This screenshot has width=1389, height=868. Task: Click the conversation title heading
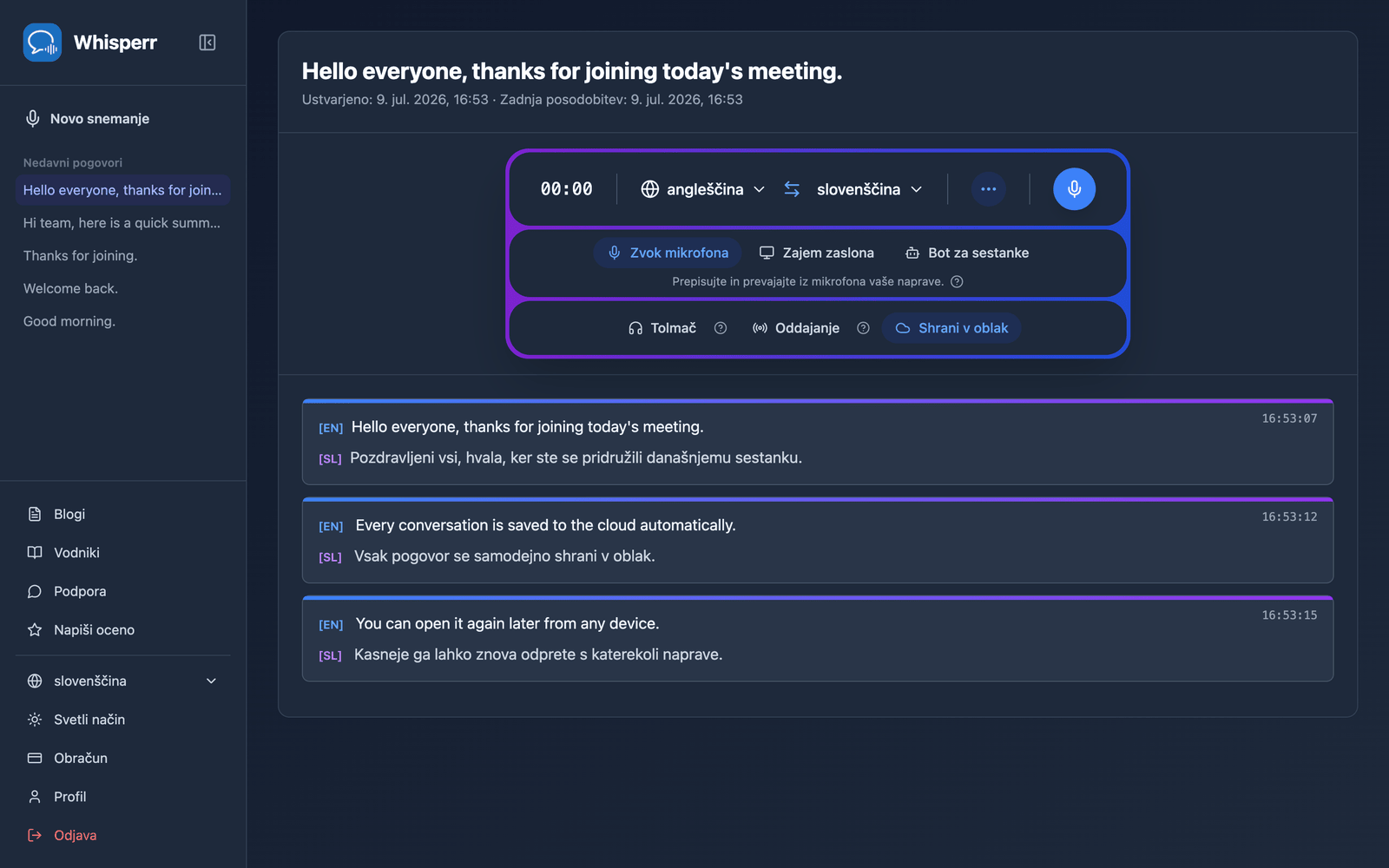click(x=572, y=71)
